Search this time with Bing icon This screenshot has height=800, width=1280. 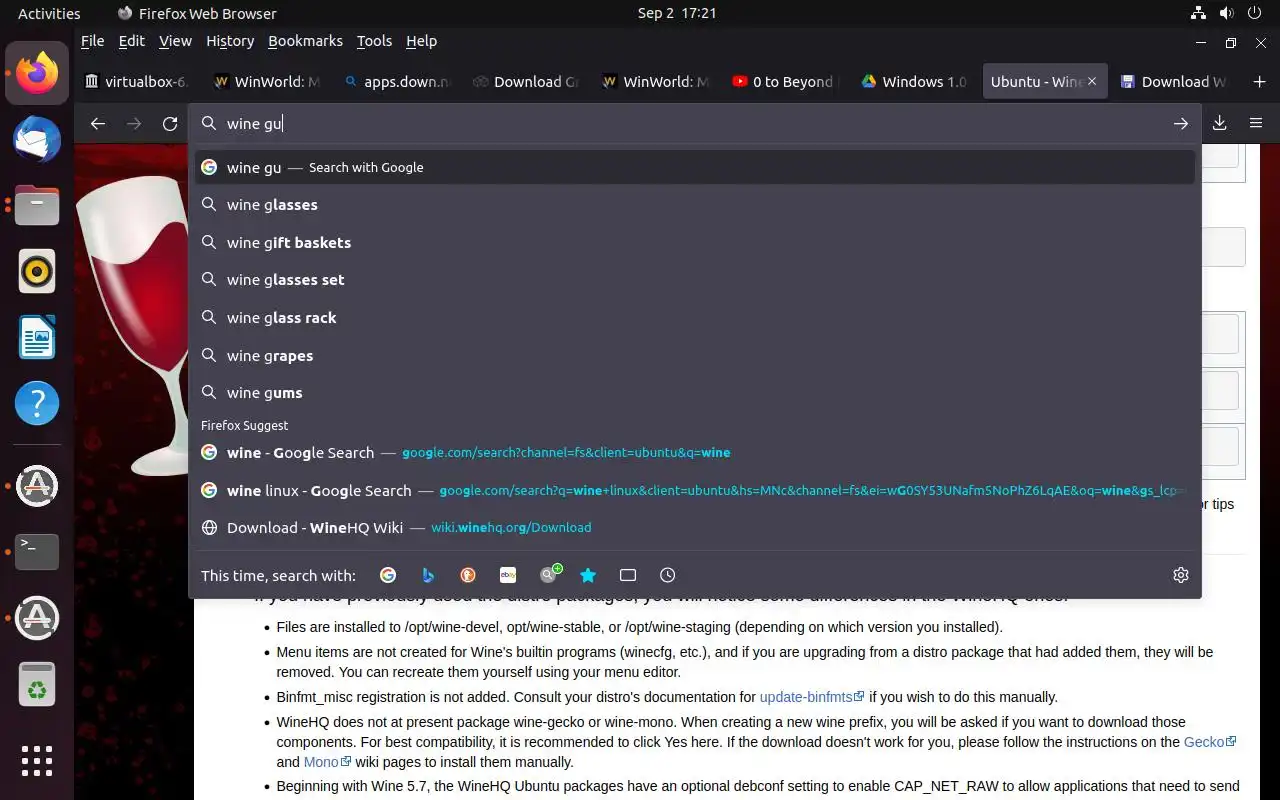click(428, 575)
